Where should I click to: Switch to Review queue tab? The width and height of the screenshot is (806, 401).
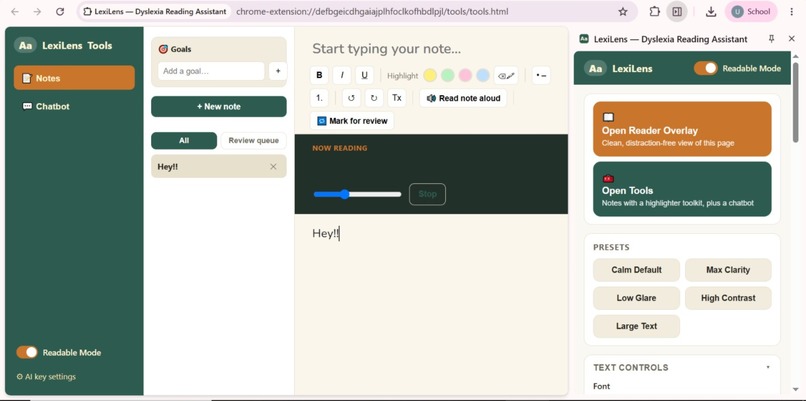253,140
